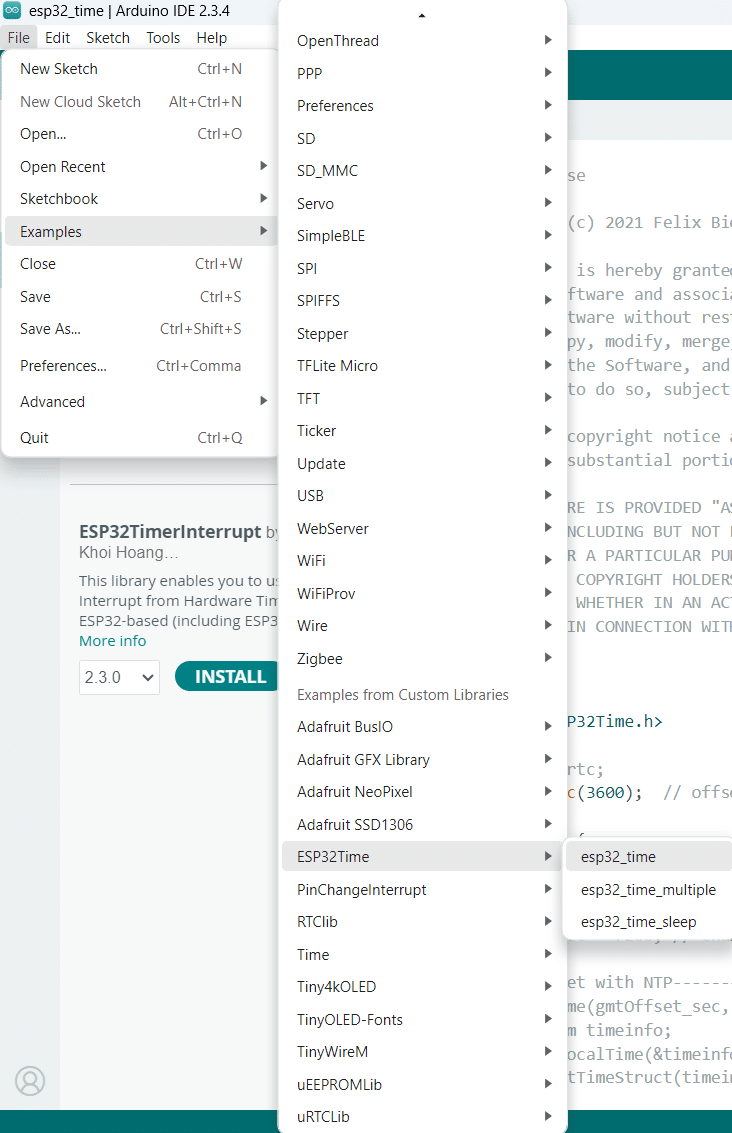The height and width of the screenshot is (1133, 732).
Task: Expand RTClib examples
Action: pos(422,922)
